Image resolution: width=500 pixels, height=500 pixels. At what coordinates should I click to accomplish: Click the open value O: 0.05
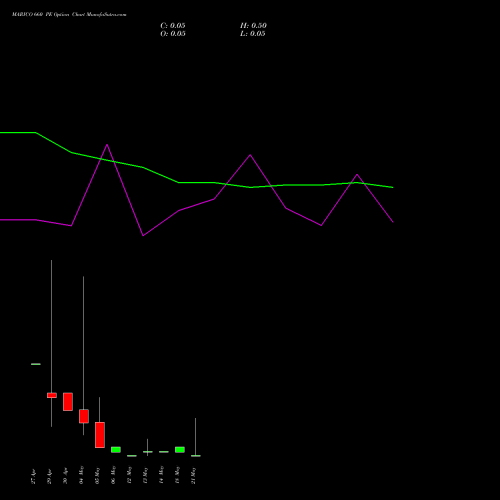(x=173, y=34)
